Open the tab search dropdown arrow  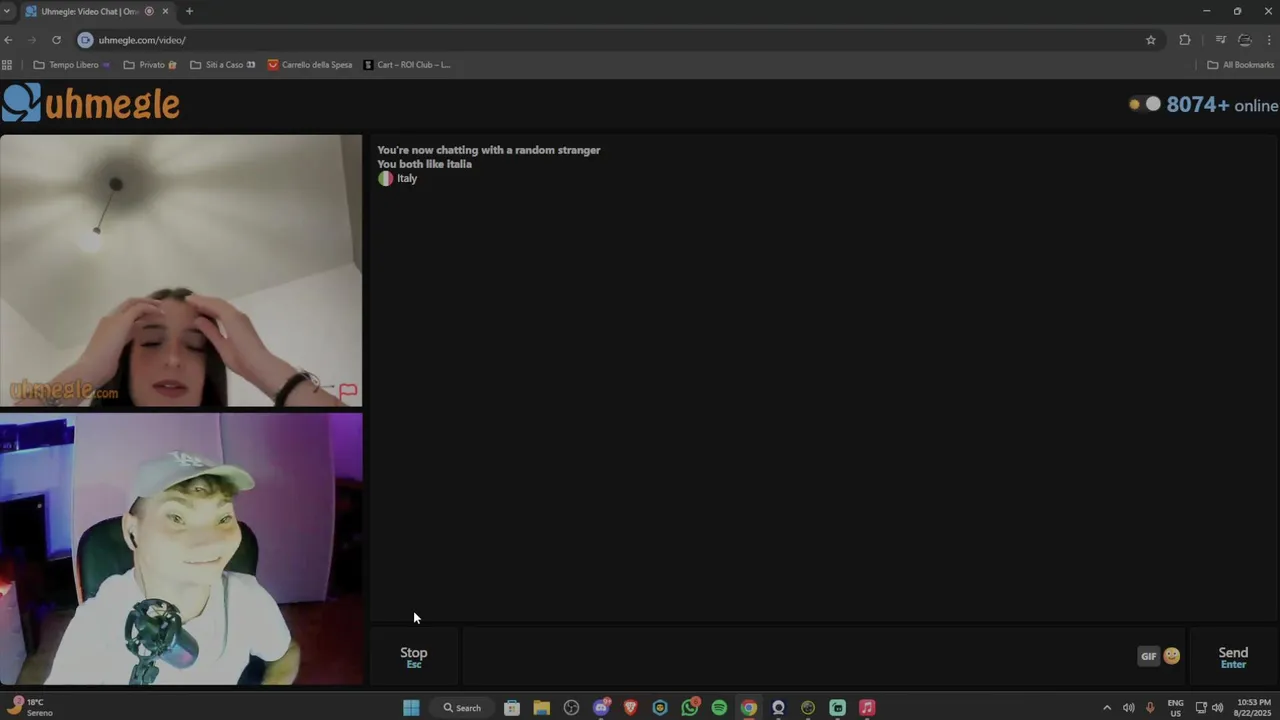pyautogui.click(x=7, y=11)
